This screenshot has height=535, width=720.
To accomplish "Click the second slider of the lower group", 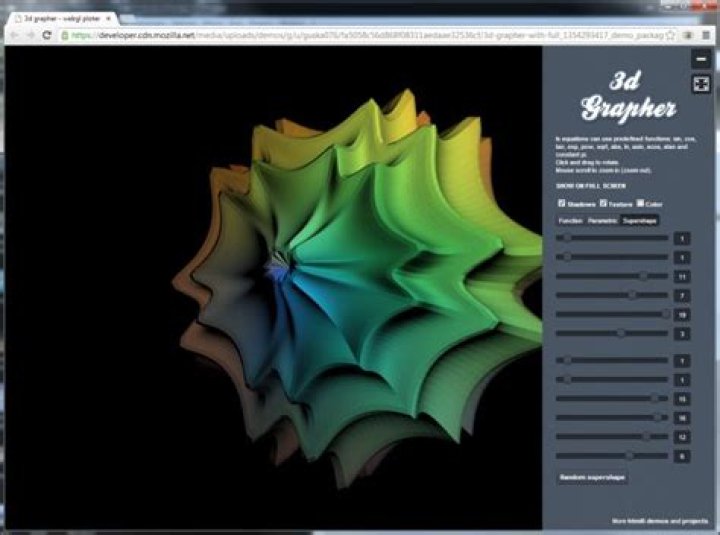I will point(612,380).
